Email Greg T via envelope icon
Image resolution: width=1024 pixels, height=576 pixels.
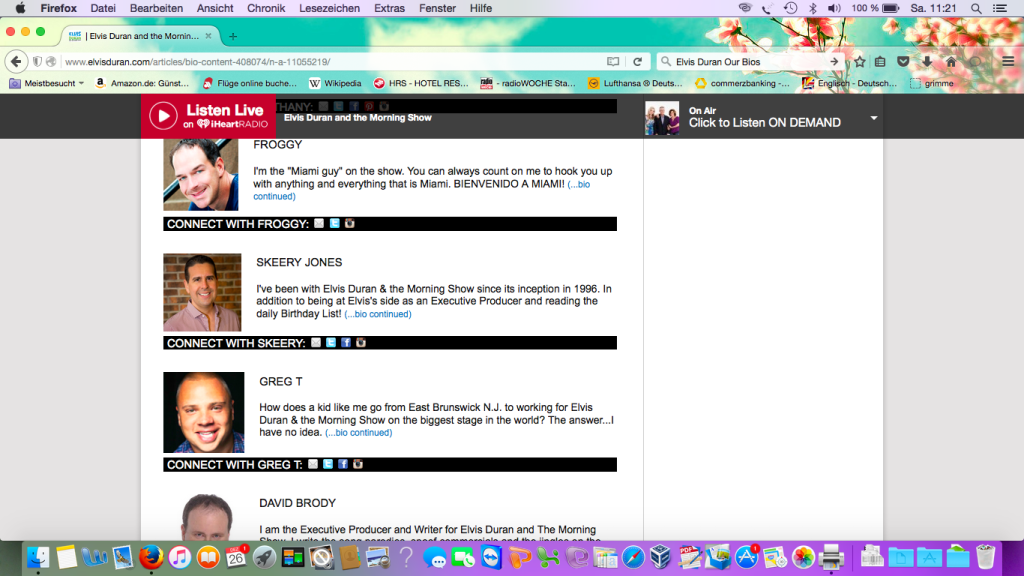(x=313, y=464)
